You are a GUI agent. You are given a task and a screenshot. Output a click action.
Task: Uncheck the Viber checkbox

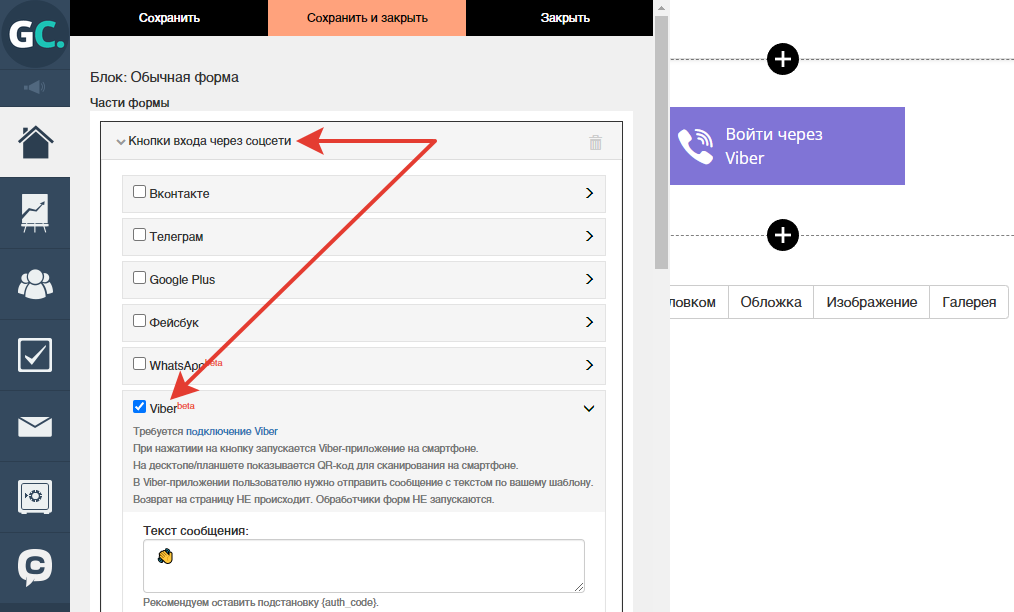[139, 406]
